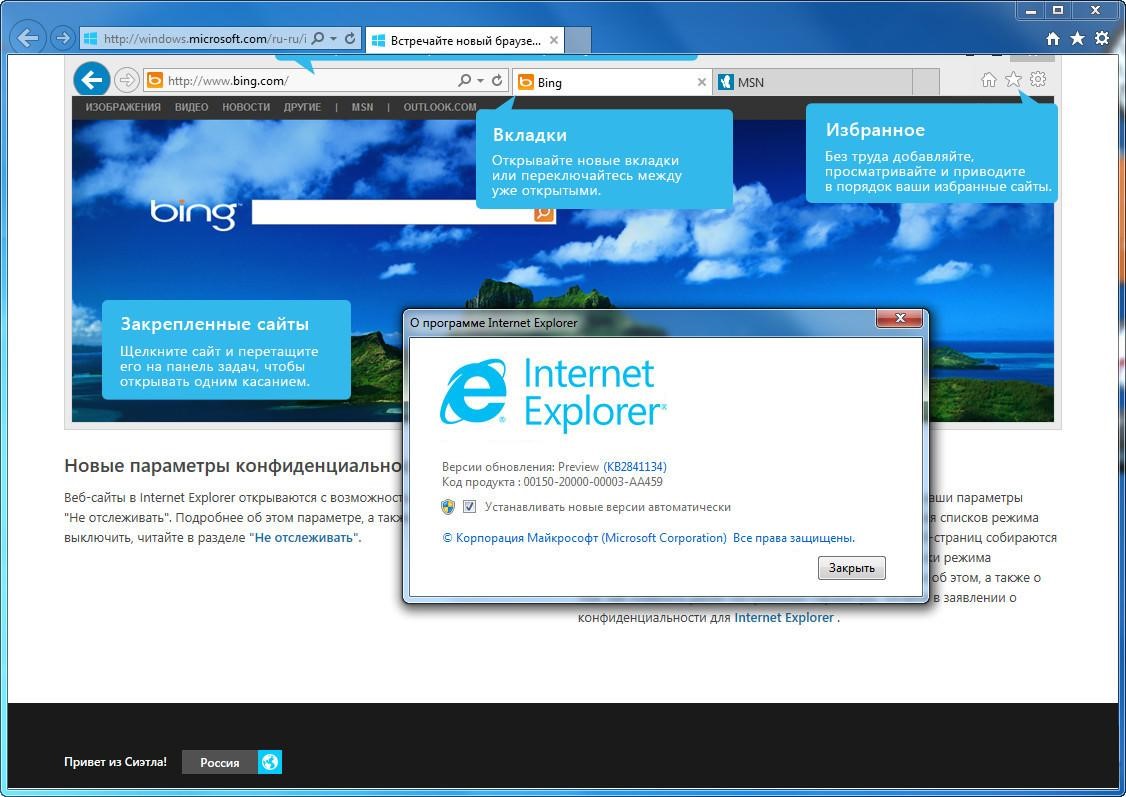Open the Internet Explorer privacy statement link
The width and height of the screenshot is (1126, 797).
point(784,617)
